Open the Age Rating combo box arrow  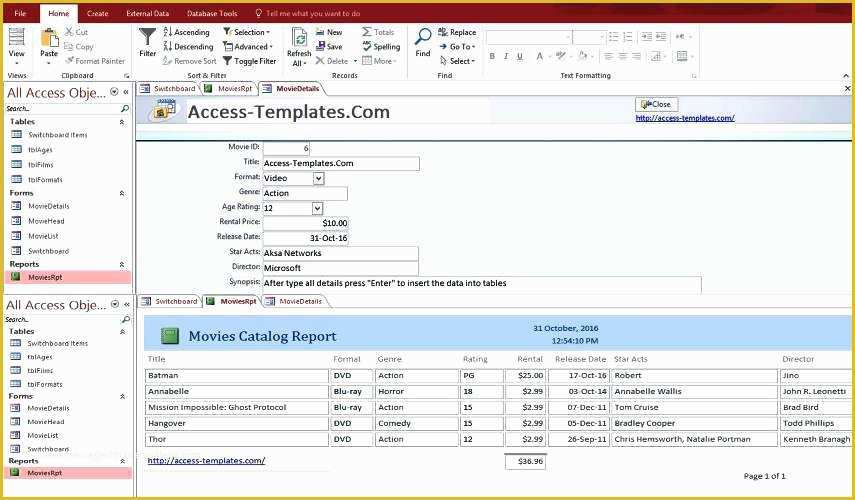pyautogui.click(x=317, y=208)
